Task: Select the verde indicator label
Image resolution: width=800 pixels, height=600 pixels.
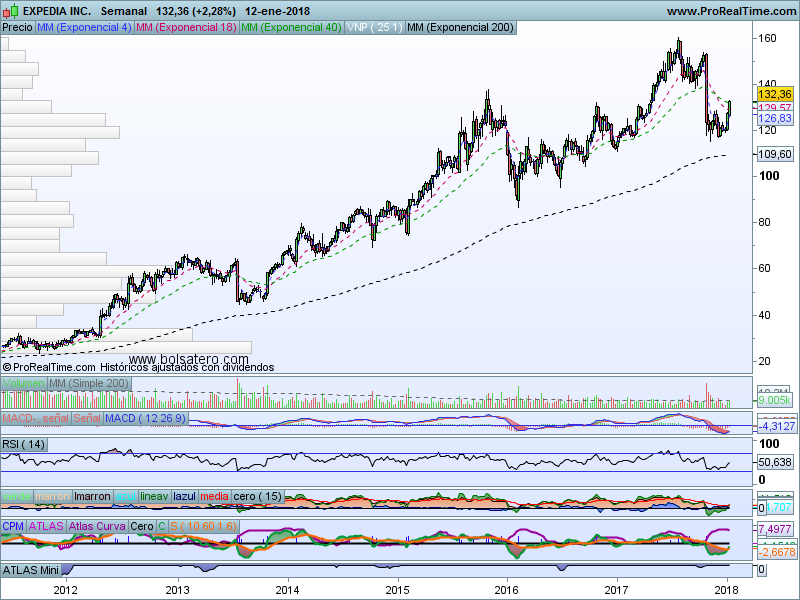Action: tap(17, 496)
